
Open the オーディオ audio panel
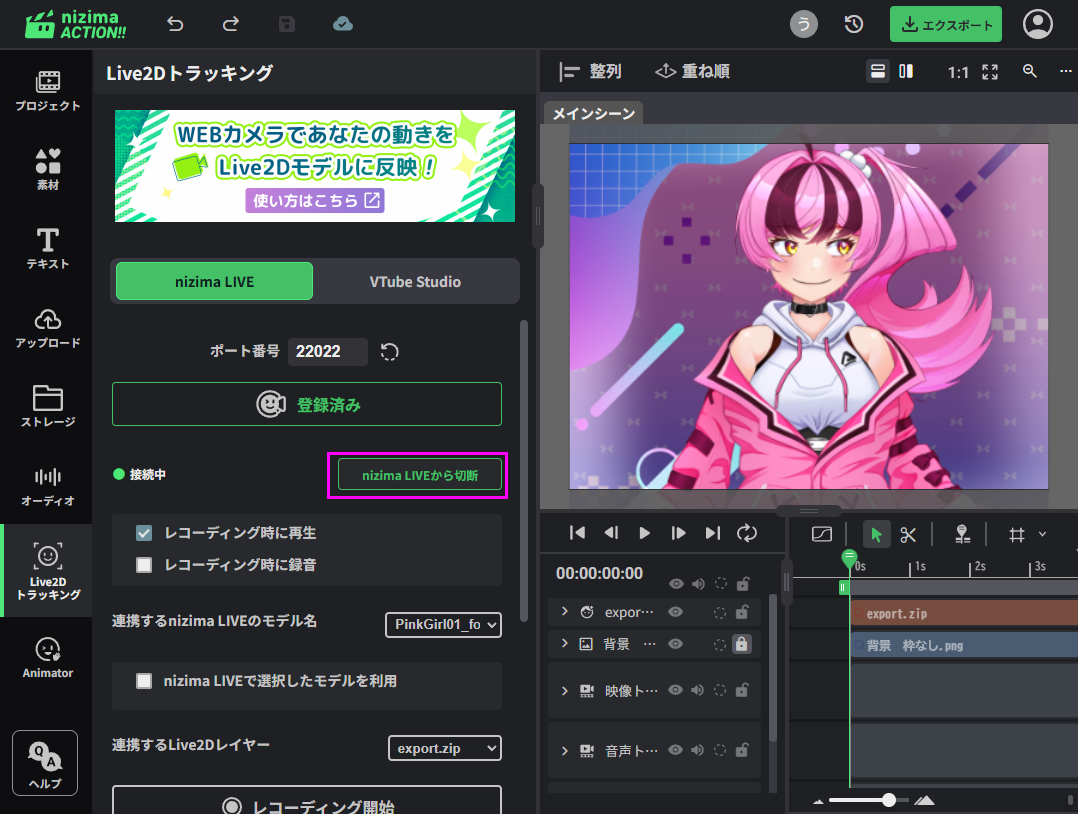coord(47,486)
